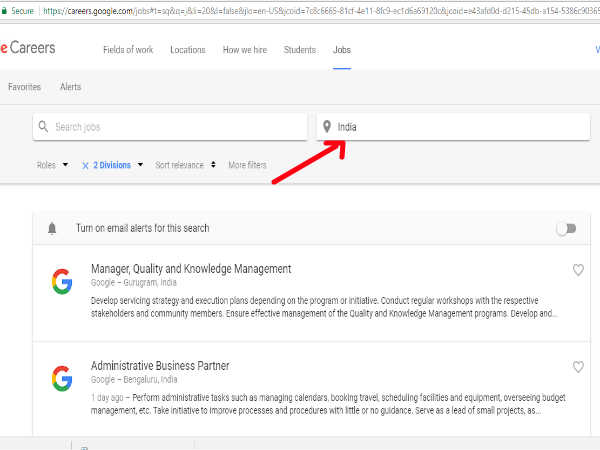This screenshot has height=450, width=600.
Task: Click the bell icon for email alerts
Action: tap(52, 228)
